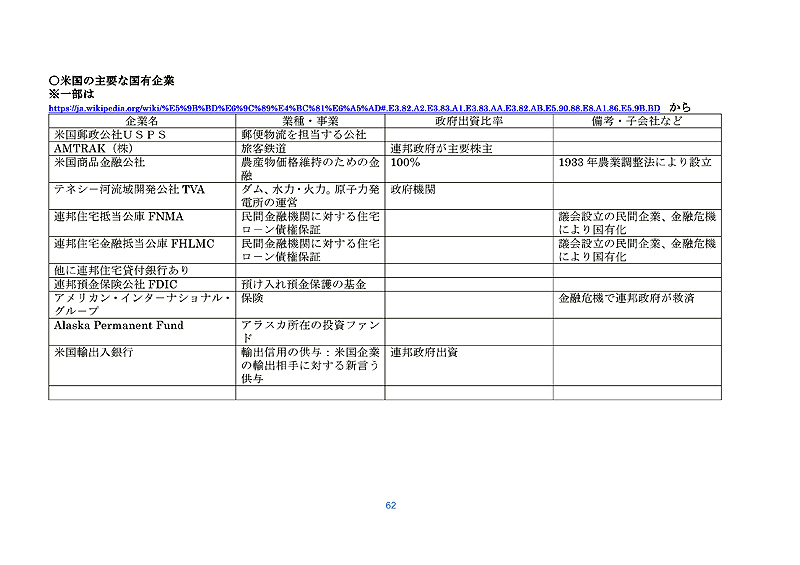Click the cell 他に連邦住宅貸付銀行あり
Image resolution: width=800 pixels, height=565 pixels.
point(142,271)
